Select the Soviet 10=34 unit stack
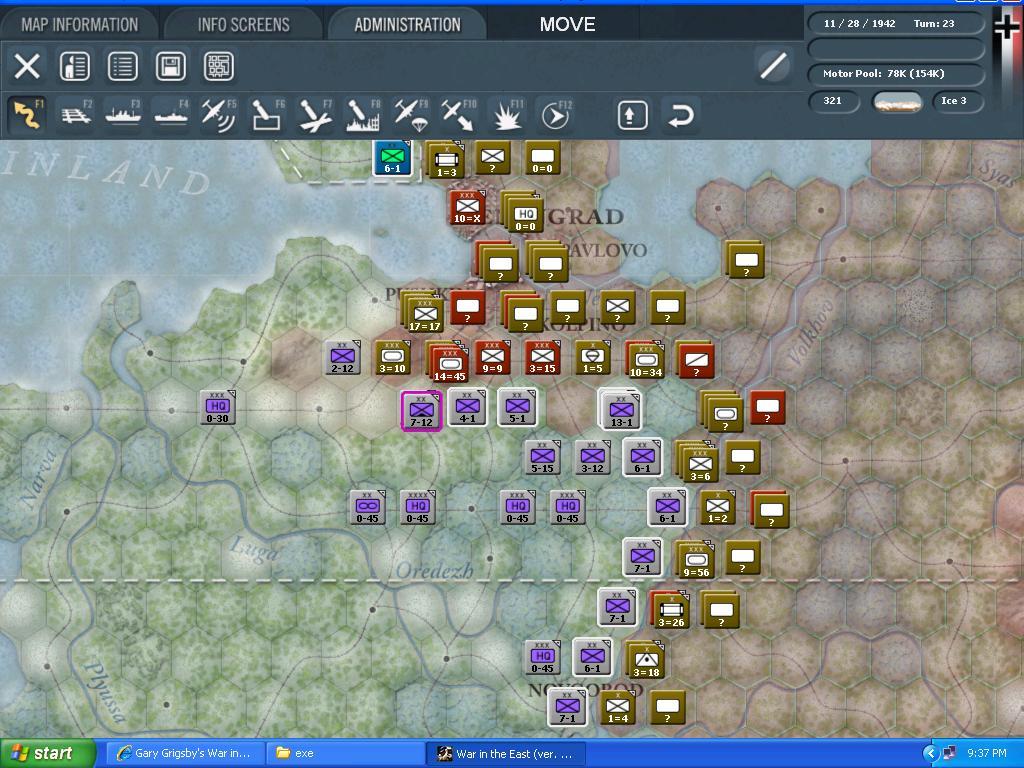Image resolution: width=1024 pixels, height=768 pixels. pos(644,360)
